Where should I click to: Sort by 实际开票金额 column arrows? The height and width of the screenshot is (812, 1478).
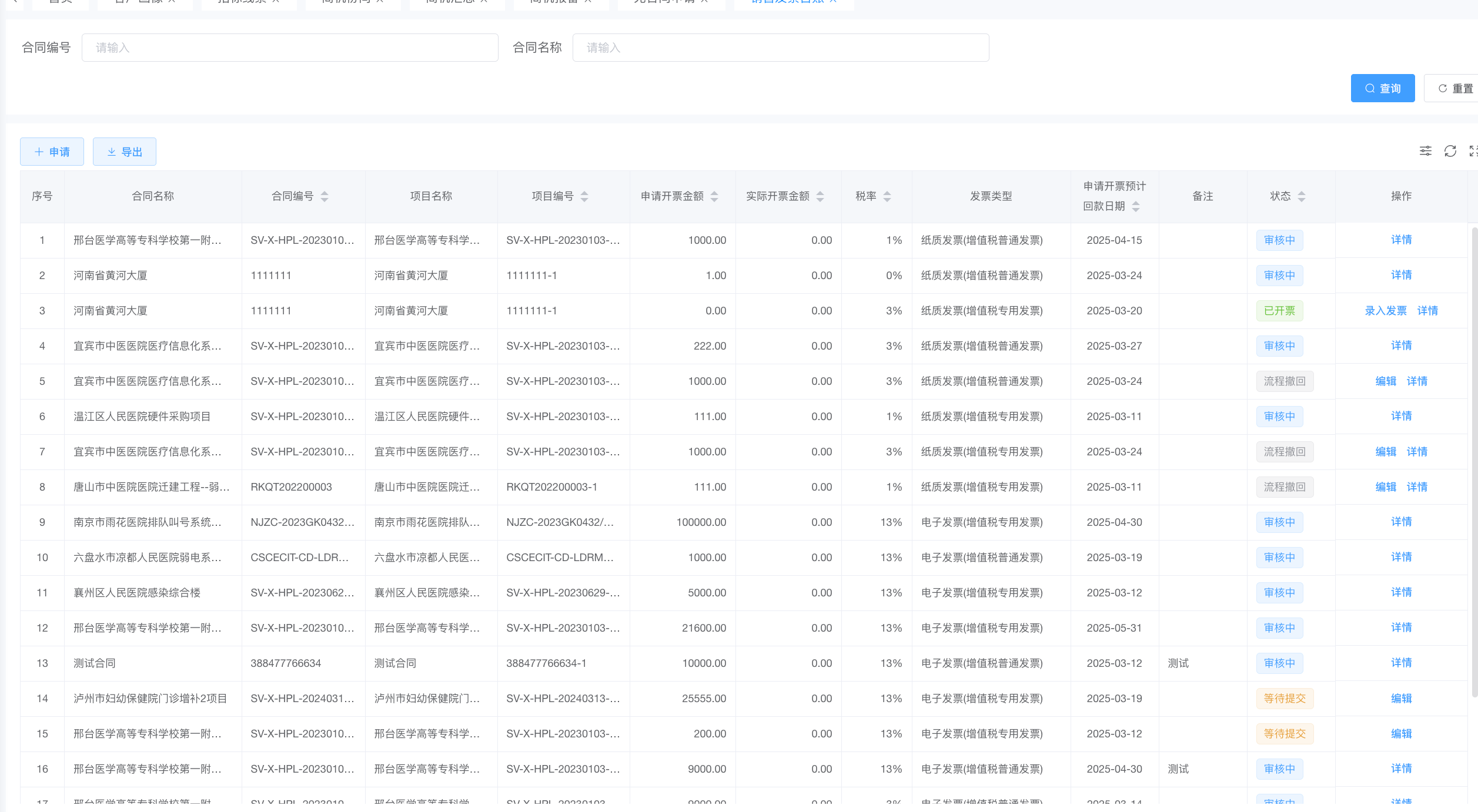820,196
